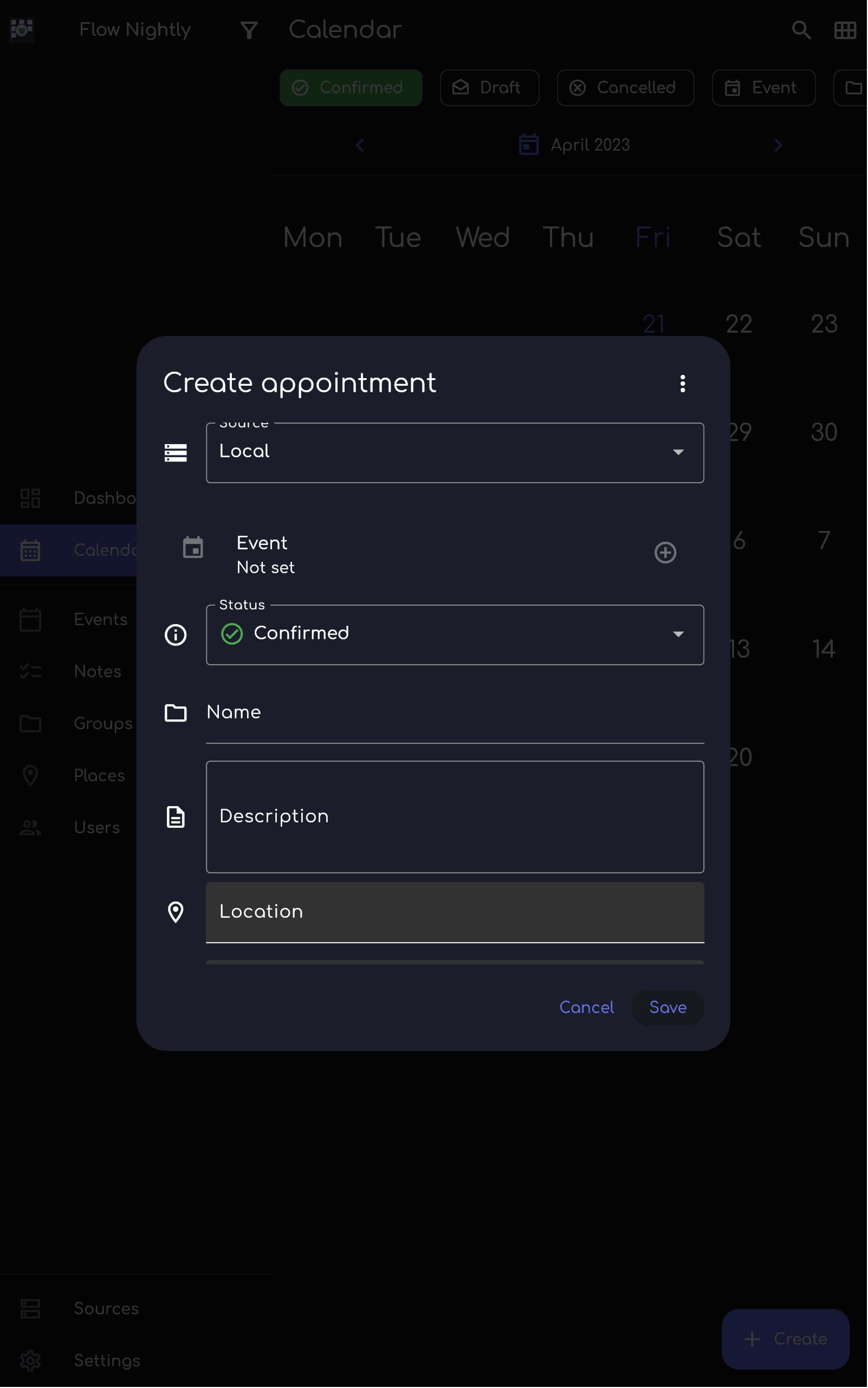
Task: Cancel the appointment dialog
Action: click(586, 1008)
